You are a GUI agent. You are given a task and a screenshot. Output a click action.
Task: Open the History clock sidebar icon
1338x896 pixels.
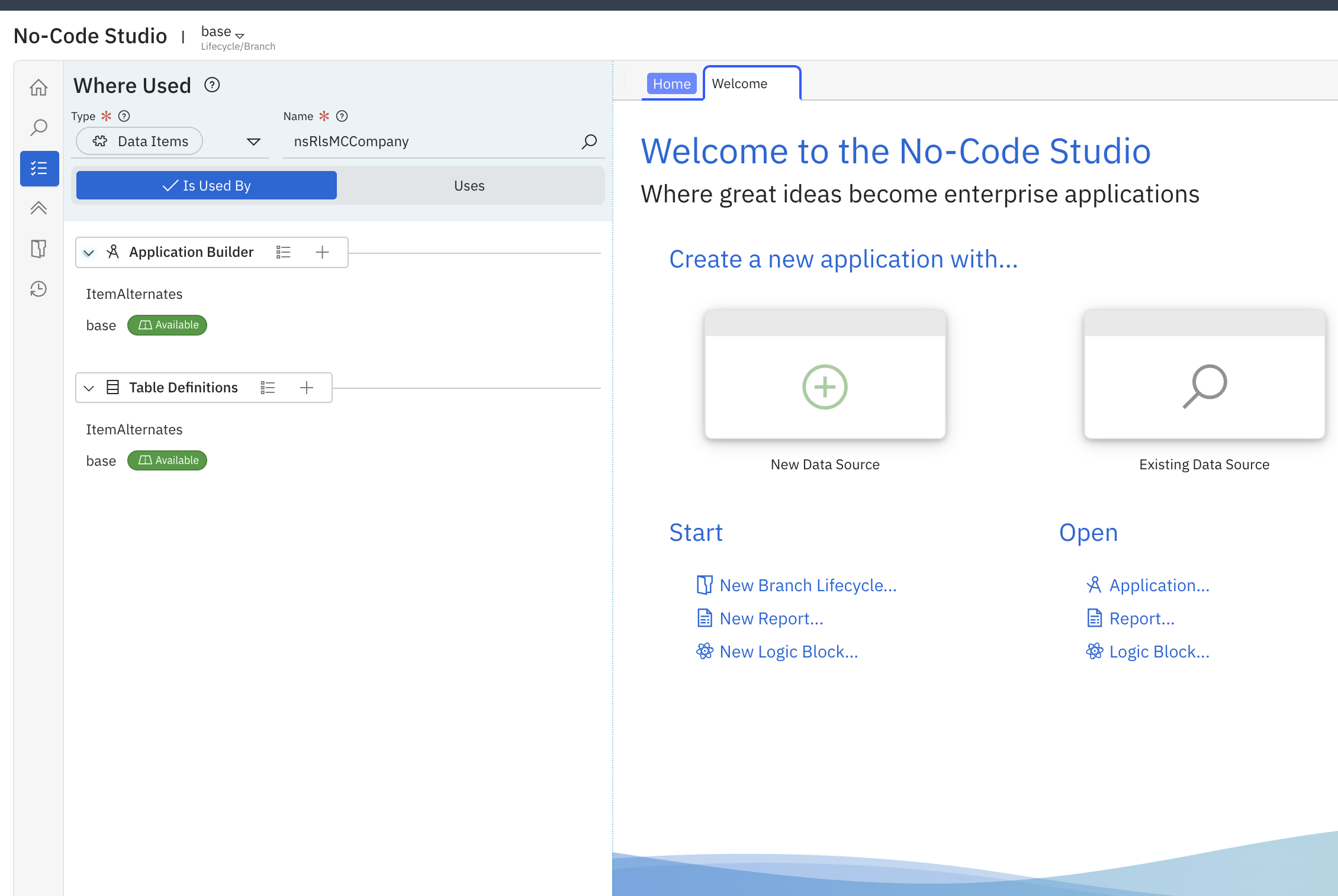(38, 289)
